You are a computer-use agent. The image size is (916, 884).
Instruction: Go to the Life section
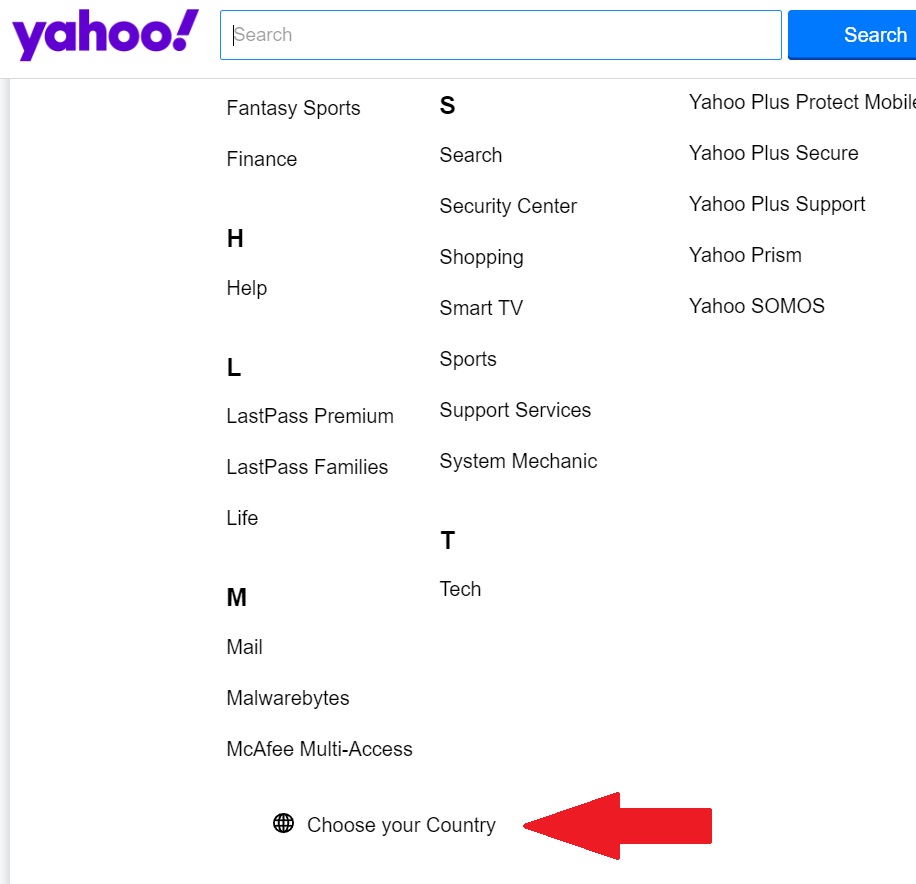(242, 518)
